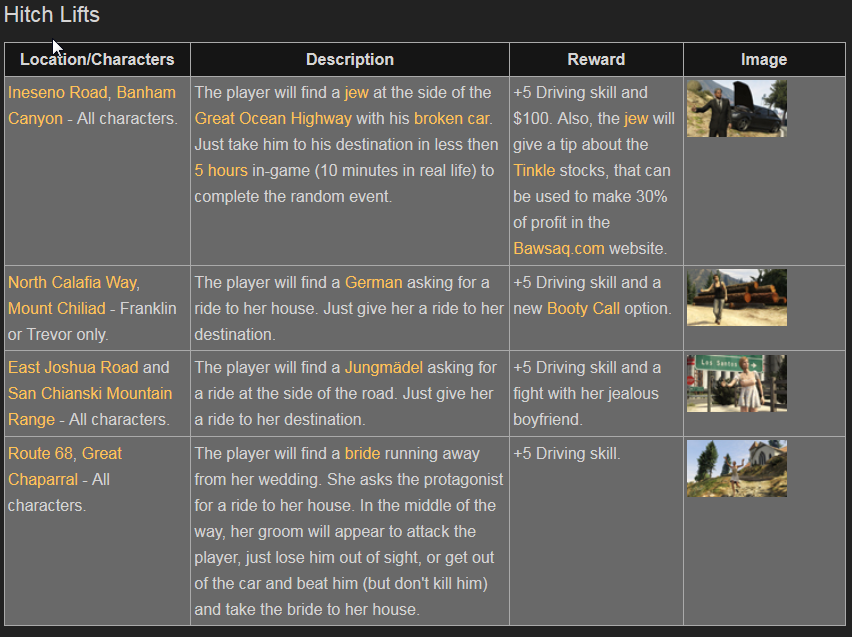Open thumbnail of runaway bride by church

coord(736,469)
